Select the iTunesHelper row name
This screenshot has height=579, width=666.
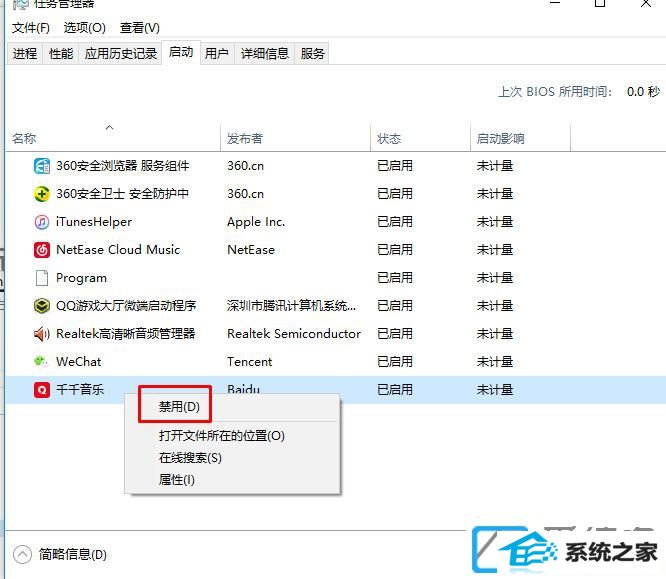coord(94,222)
